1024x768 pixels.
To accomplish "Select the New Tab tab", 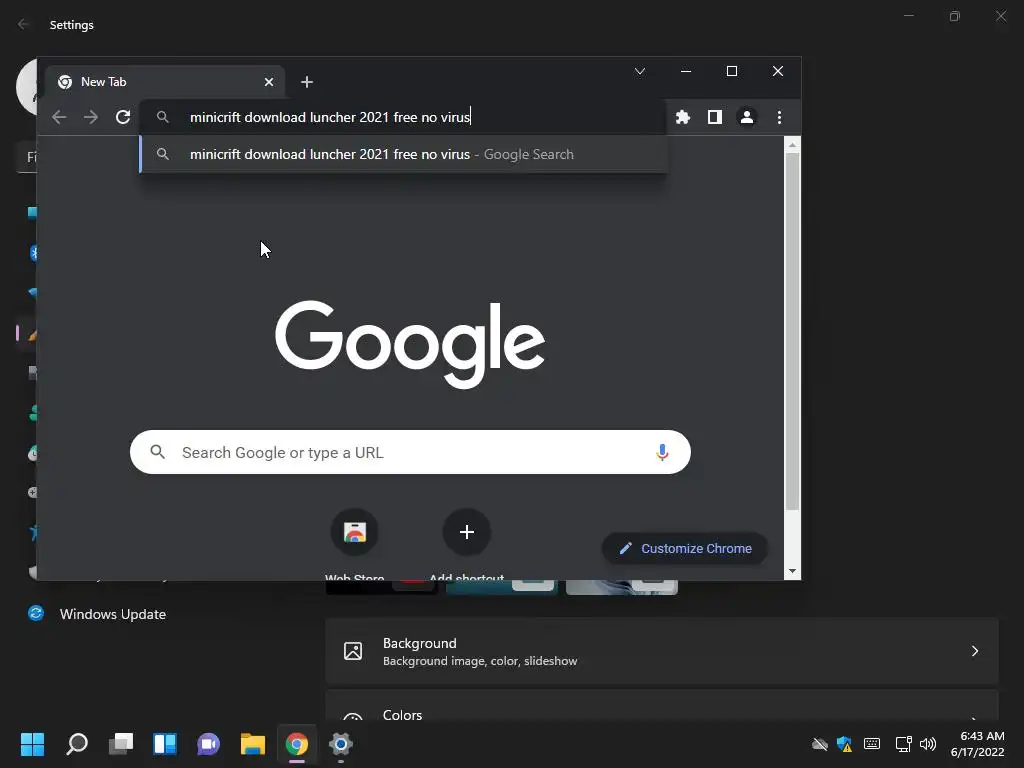I will tap(165, 82).
